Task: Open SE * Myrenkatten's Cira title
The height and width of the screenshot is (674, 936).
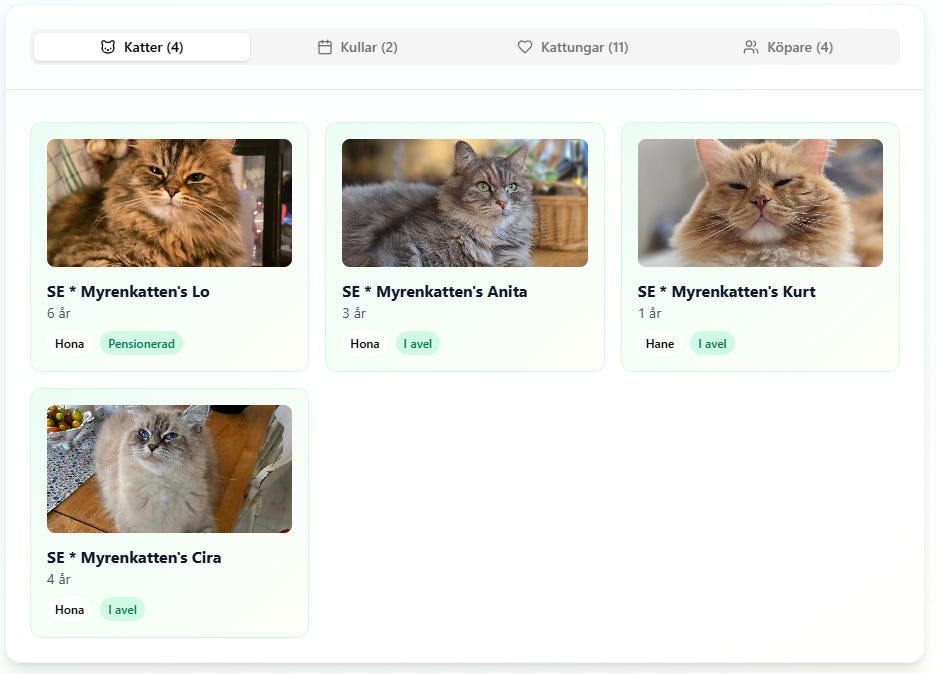Action: pos(134,558)
